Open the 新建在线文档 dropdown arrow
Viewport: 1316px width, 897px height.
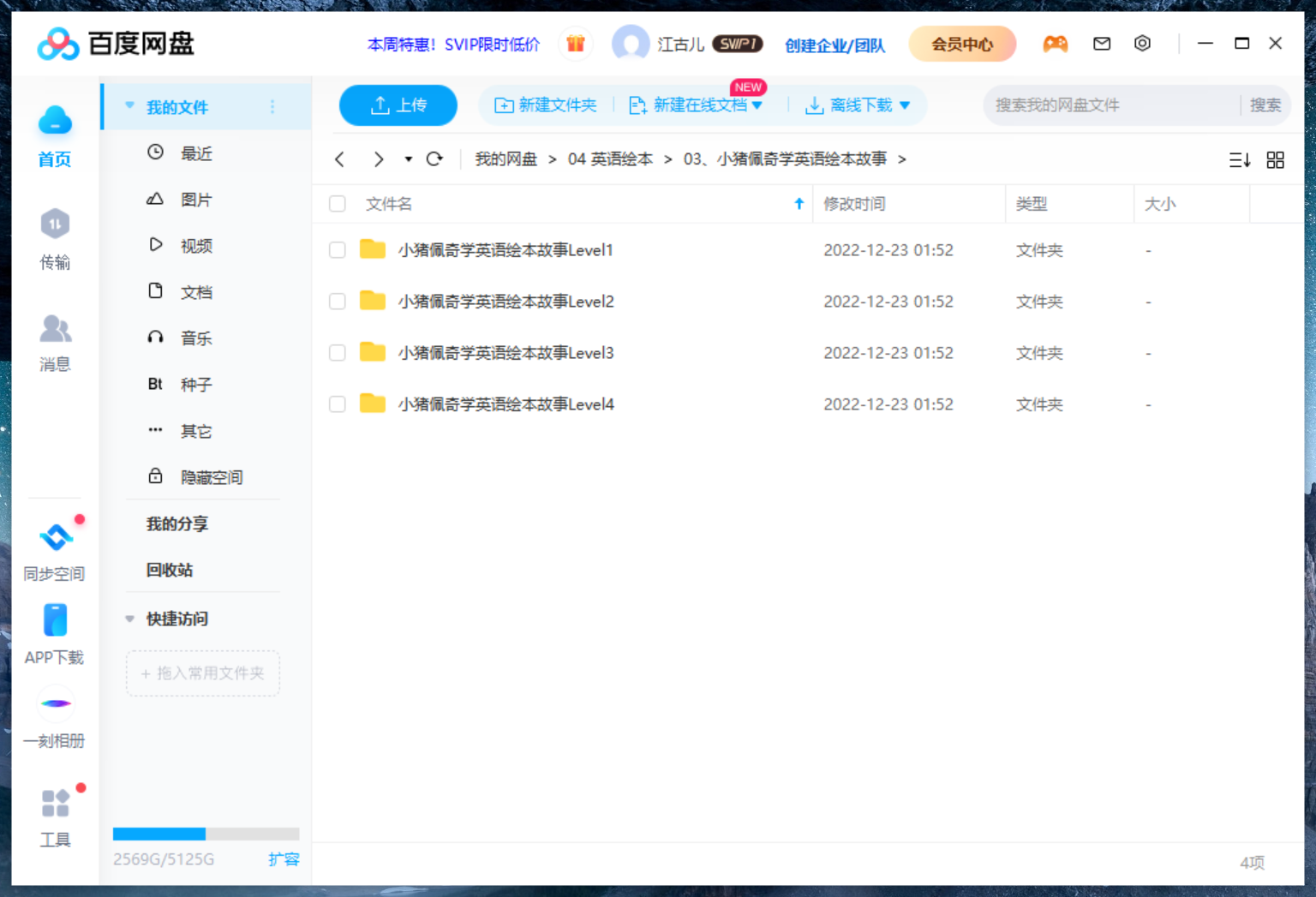coord(758,105)
